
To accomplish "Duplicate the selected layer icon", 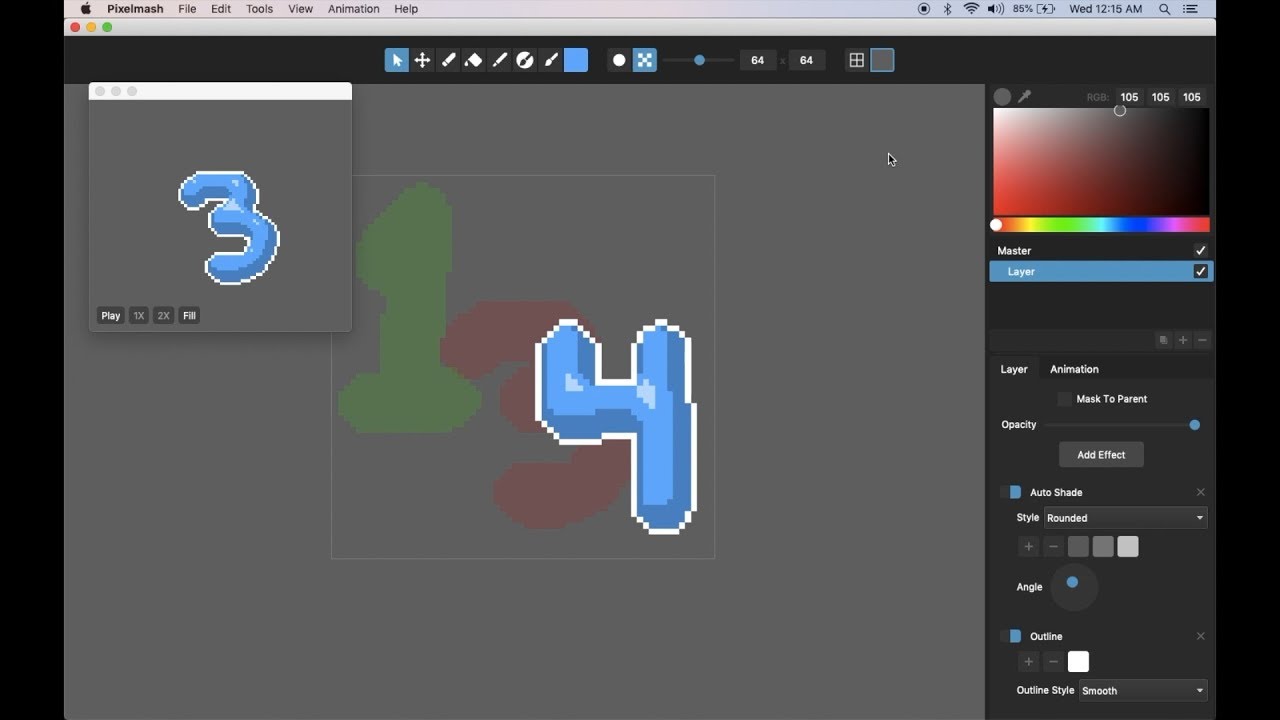I will (1163, 340).
